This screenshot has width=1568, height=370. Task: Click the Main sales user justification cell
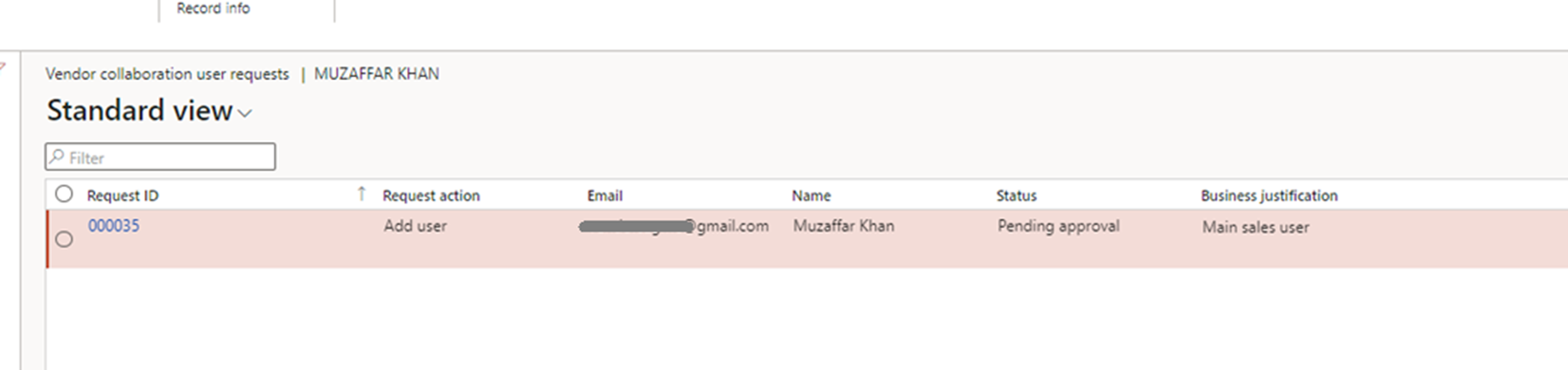click(x=1255, y=227)
